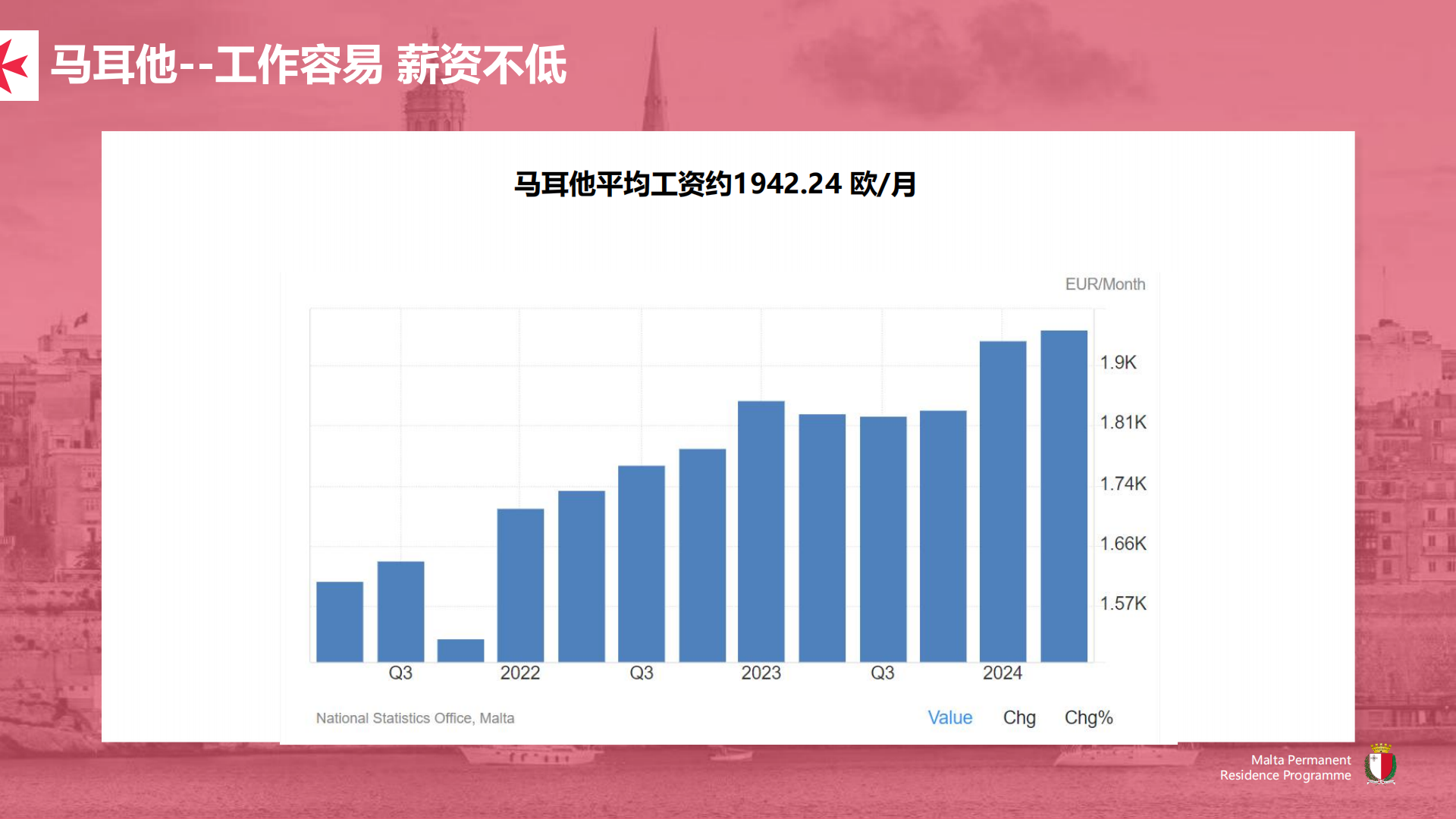
Task: Click the Malta Permanent Residence Programme text
Action: coord(1285,767)
